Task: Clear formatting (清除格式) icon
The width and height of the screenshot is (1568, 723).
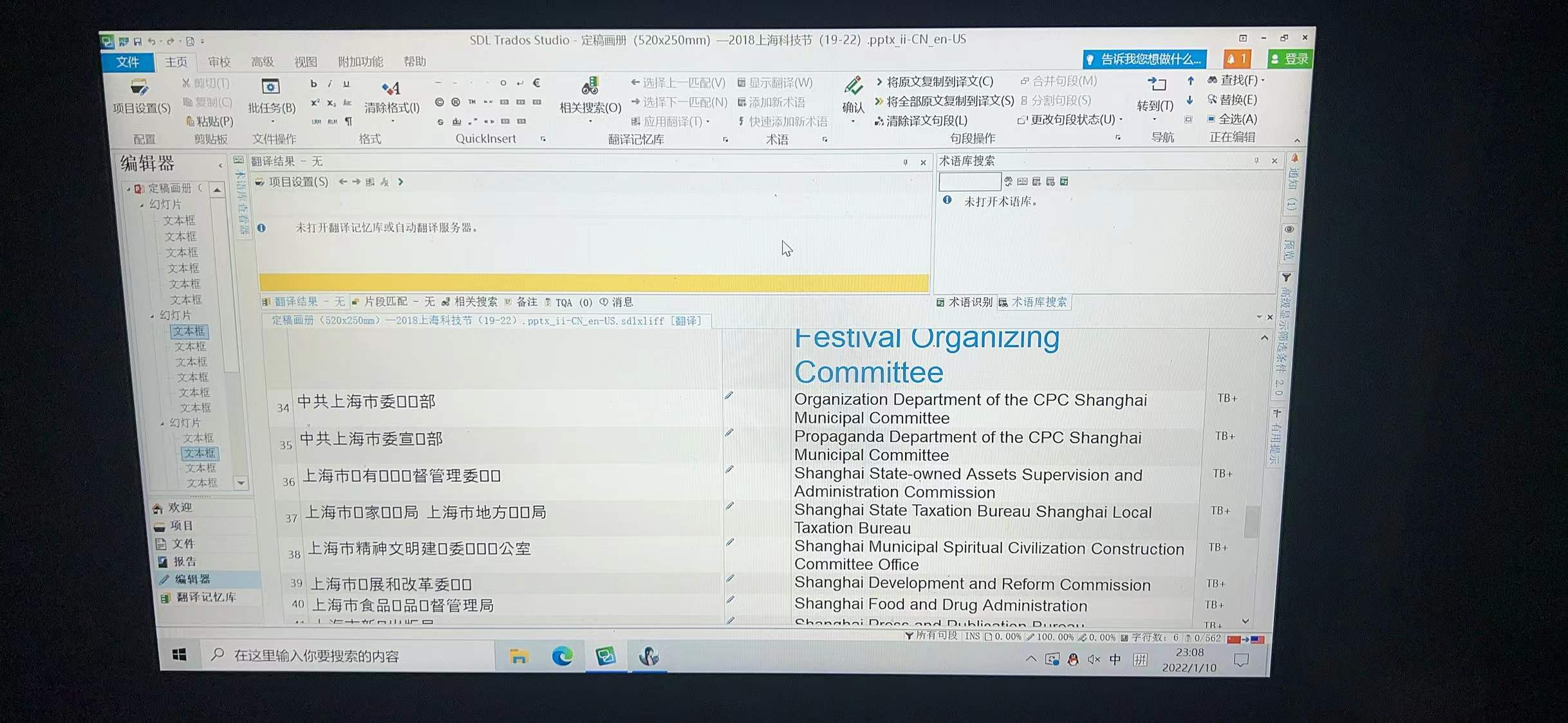Action: pyautogui.click(x=391, y=87)
